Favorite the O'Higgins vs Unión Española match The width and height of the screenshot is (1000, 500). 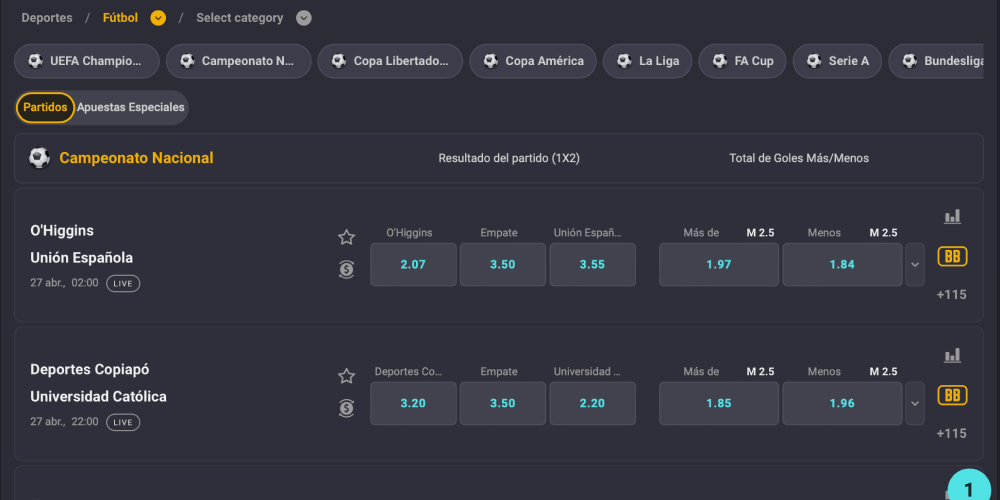click(x=346, y=237)
